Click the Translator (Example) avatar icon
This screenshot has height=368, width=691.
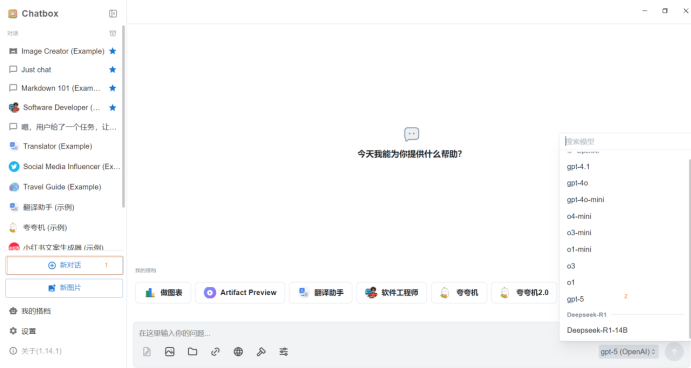click(x=14, y=146)
